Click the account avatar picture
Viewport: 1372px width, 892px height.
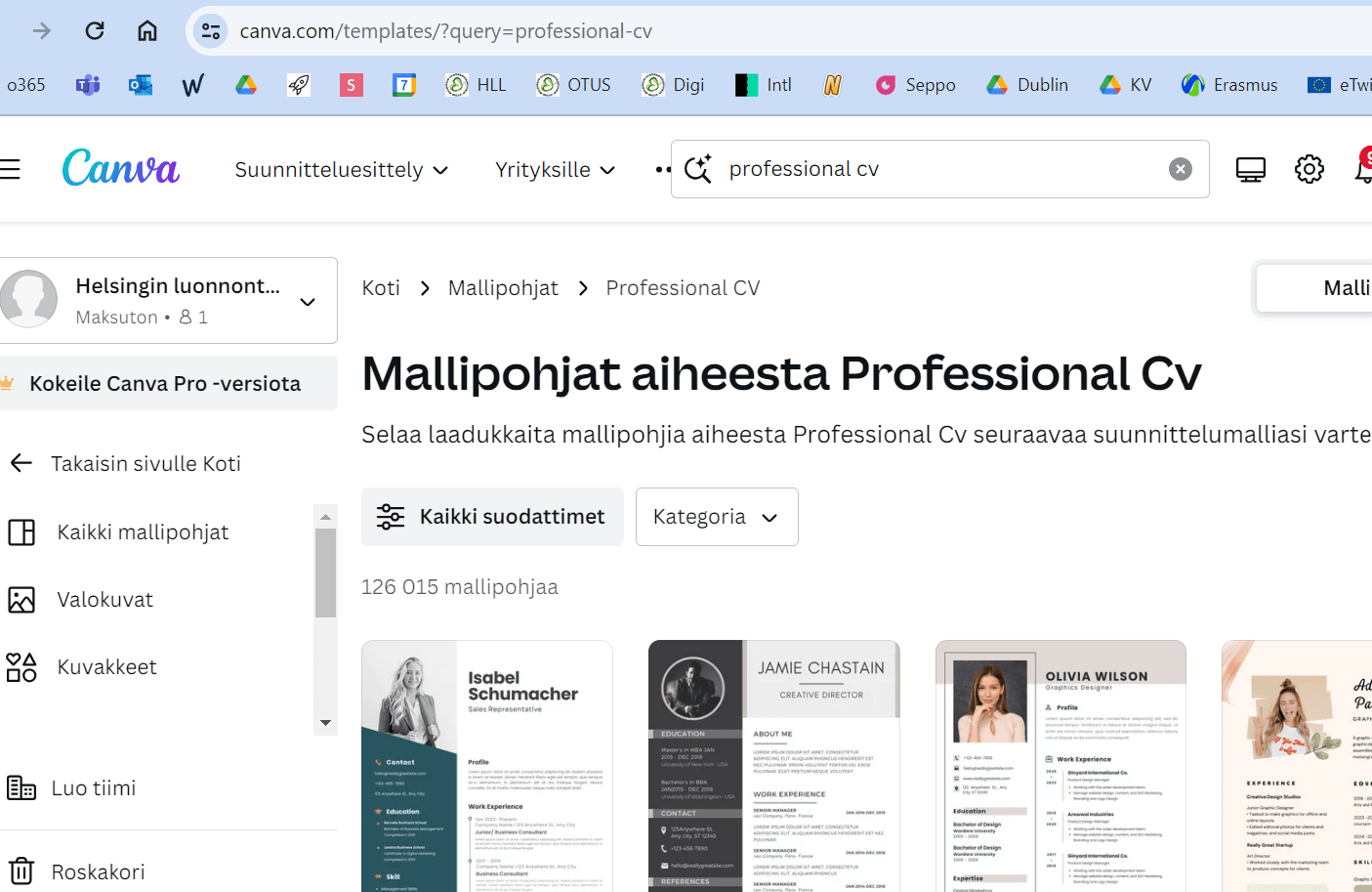click(x=29, y=299)
